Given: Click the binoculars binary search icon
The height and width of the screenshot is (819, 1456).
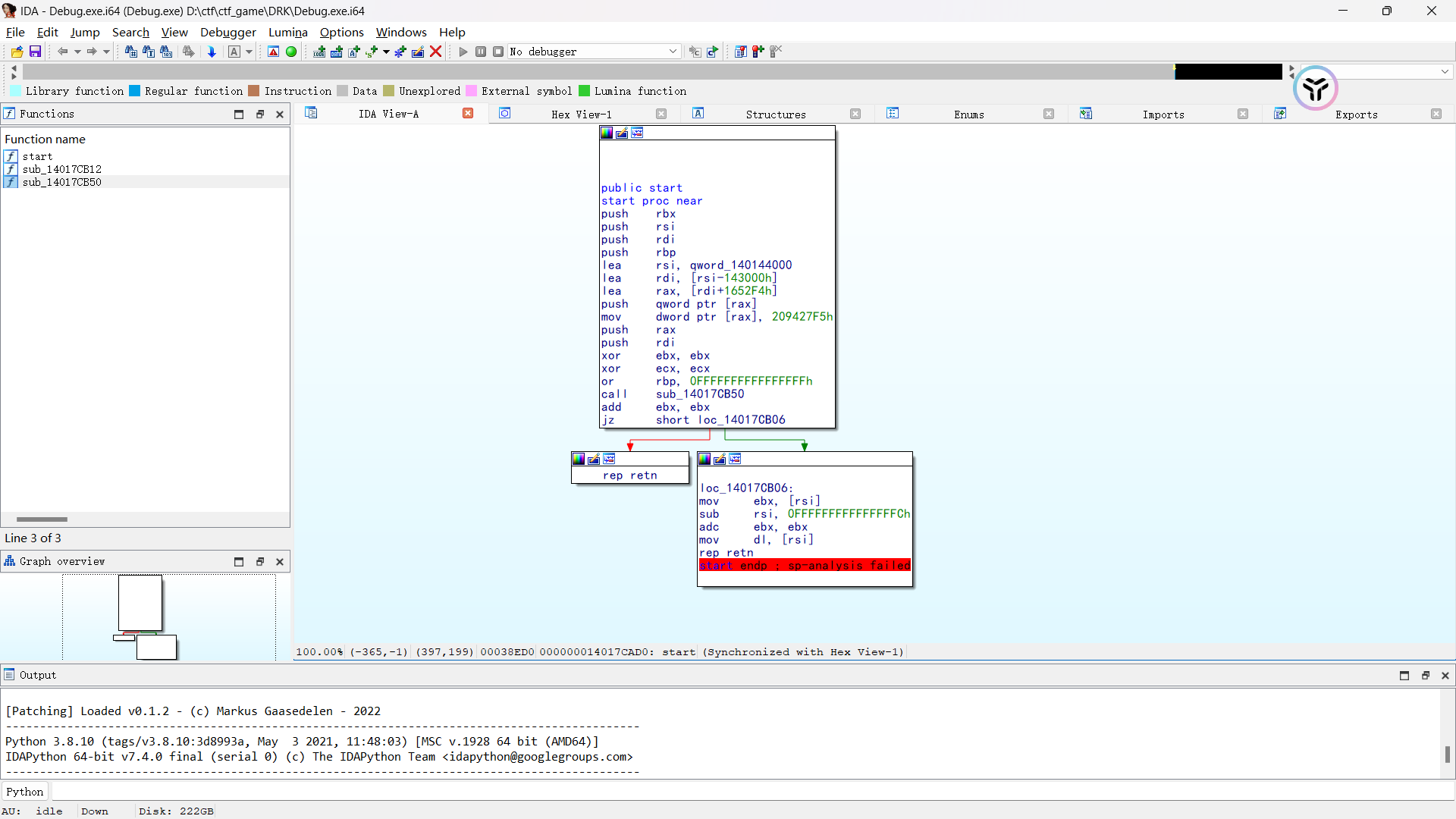Looking at the screenshot, I should click(166, 52).
